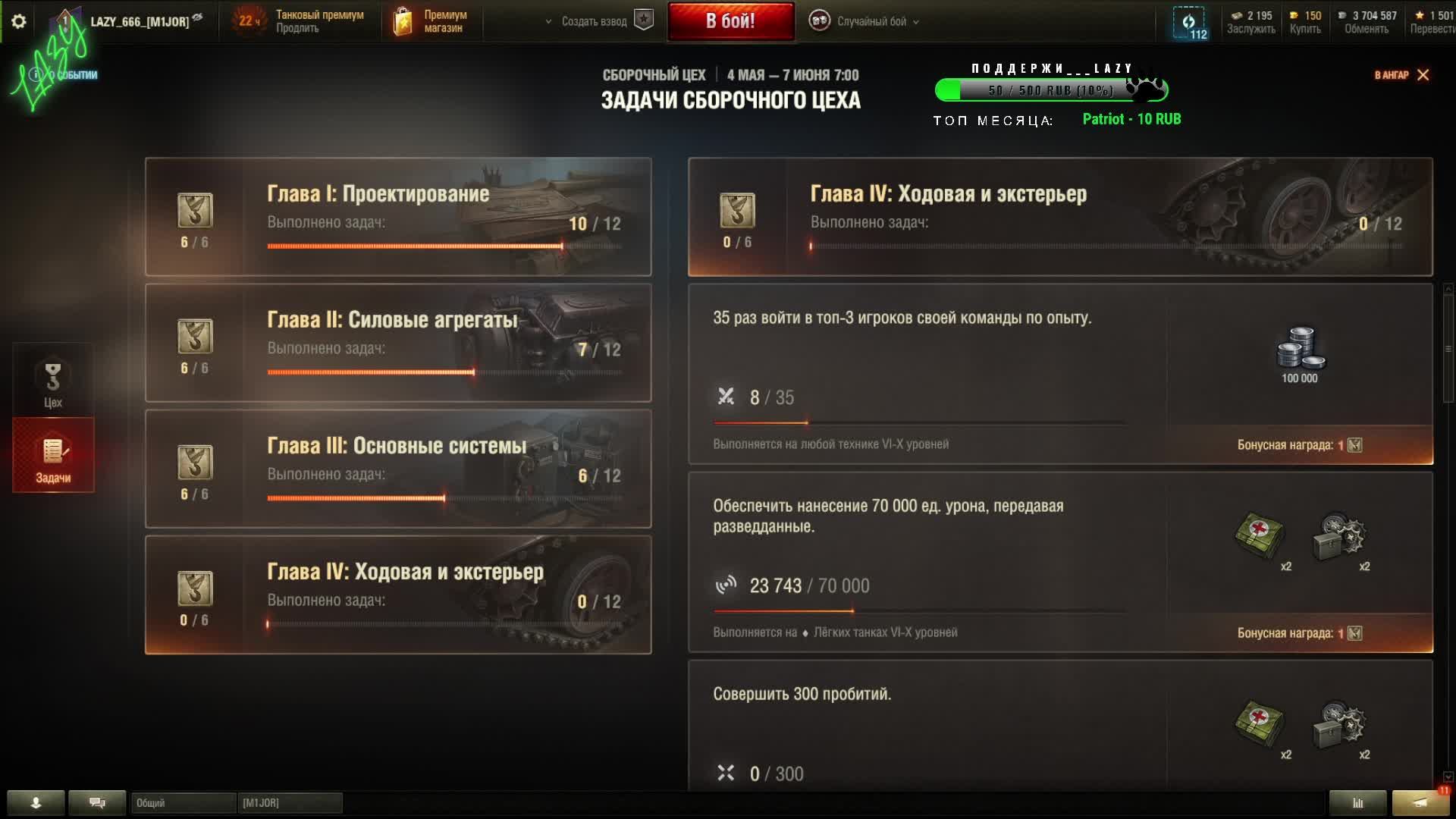Expand the Случайный бой mode dropdown
1456x819 pixels.
[864, 21]
